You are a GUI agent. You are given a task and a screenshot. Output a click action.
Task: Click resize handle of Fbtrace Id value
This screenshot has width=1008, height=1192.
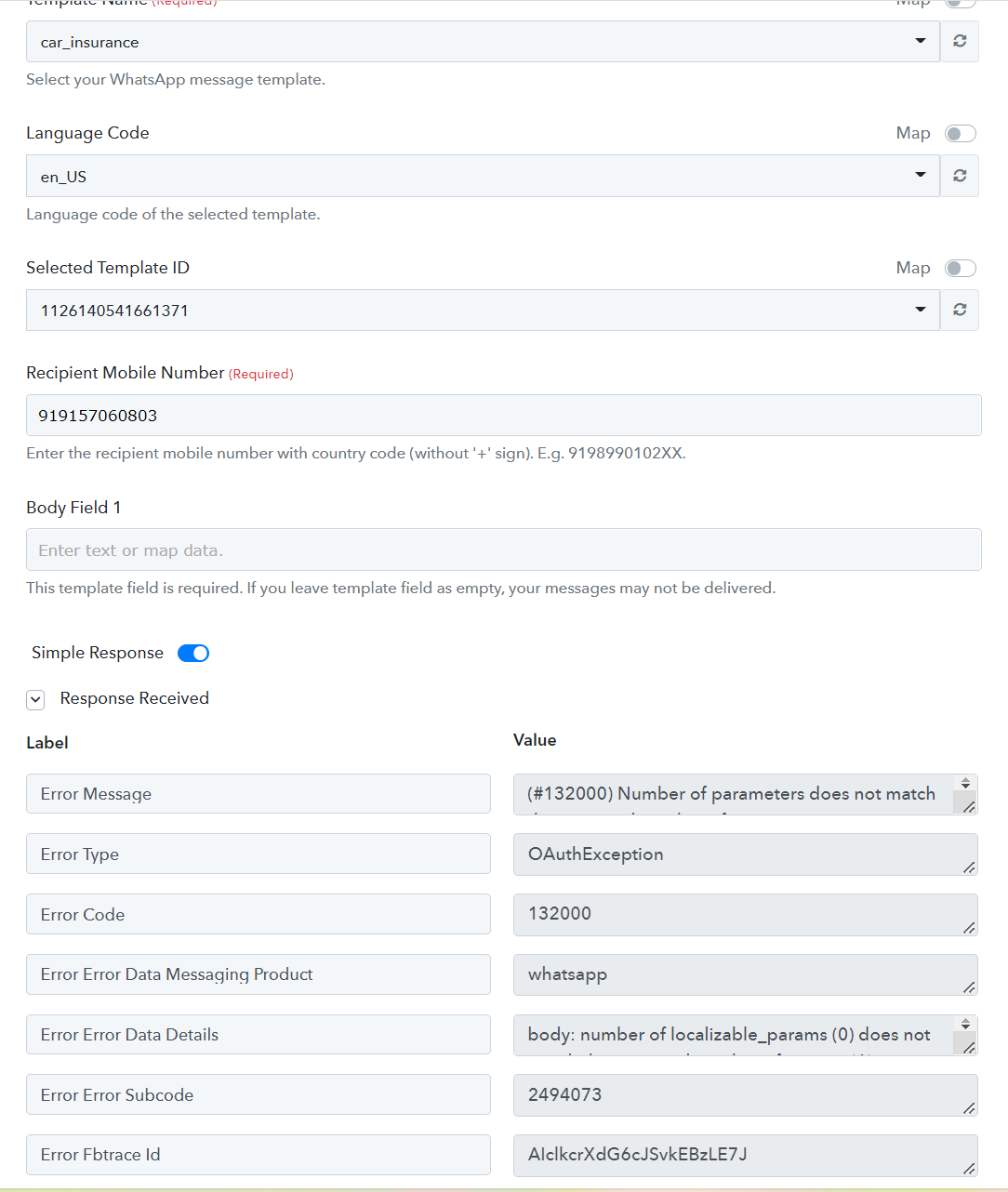(x=969, y=1168)
